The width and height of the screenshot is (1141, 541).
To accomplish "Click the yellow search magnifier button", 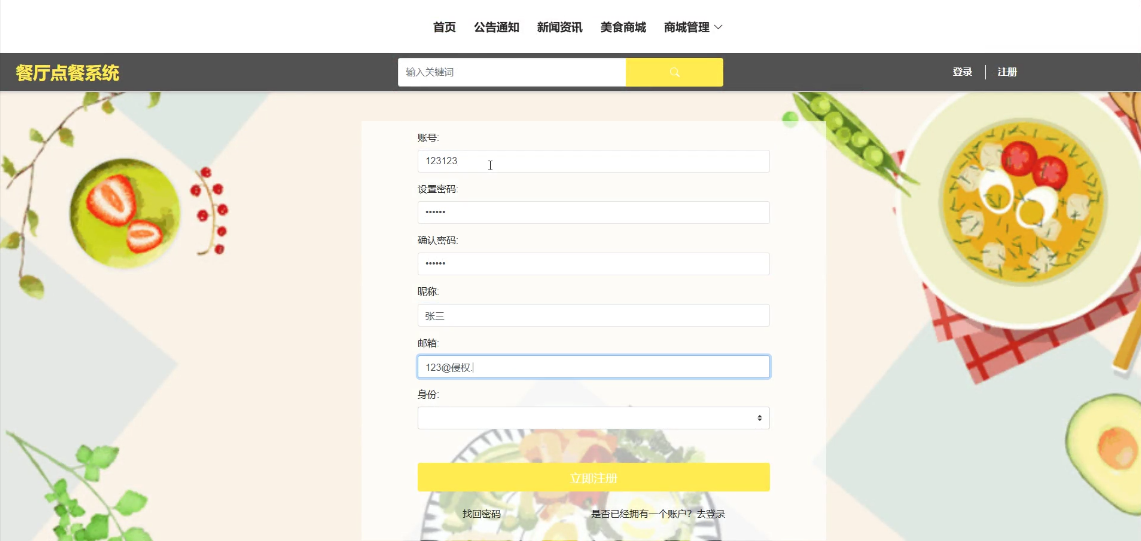I will click(x=674, y=72).
